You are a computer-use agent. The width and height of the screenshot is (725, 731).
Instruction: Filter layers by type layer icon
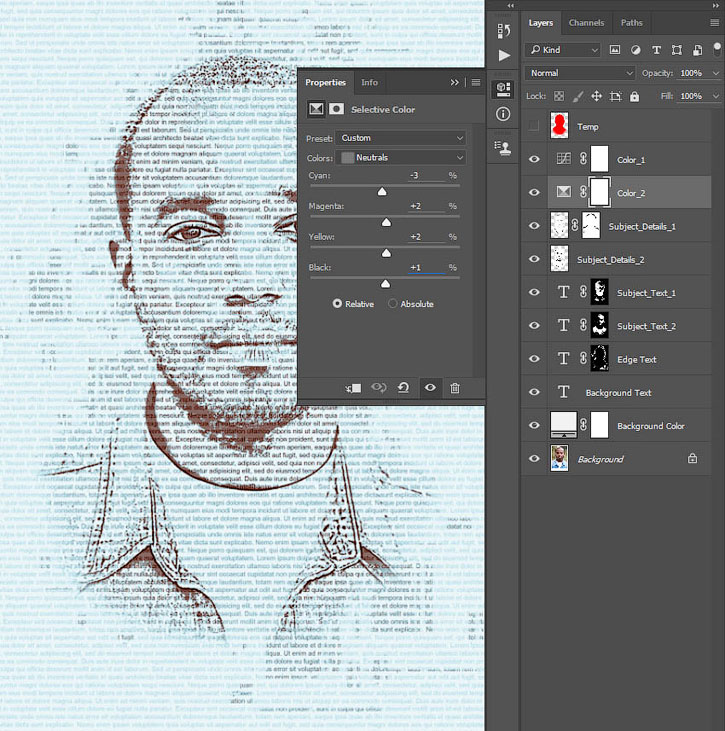point(656,50)
